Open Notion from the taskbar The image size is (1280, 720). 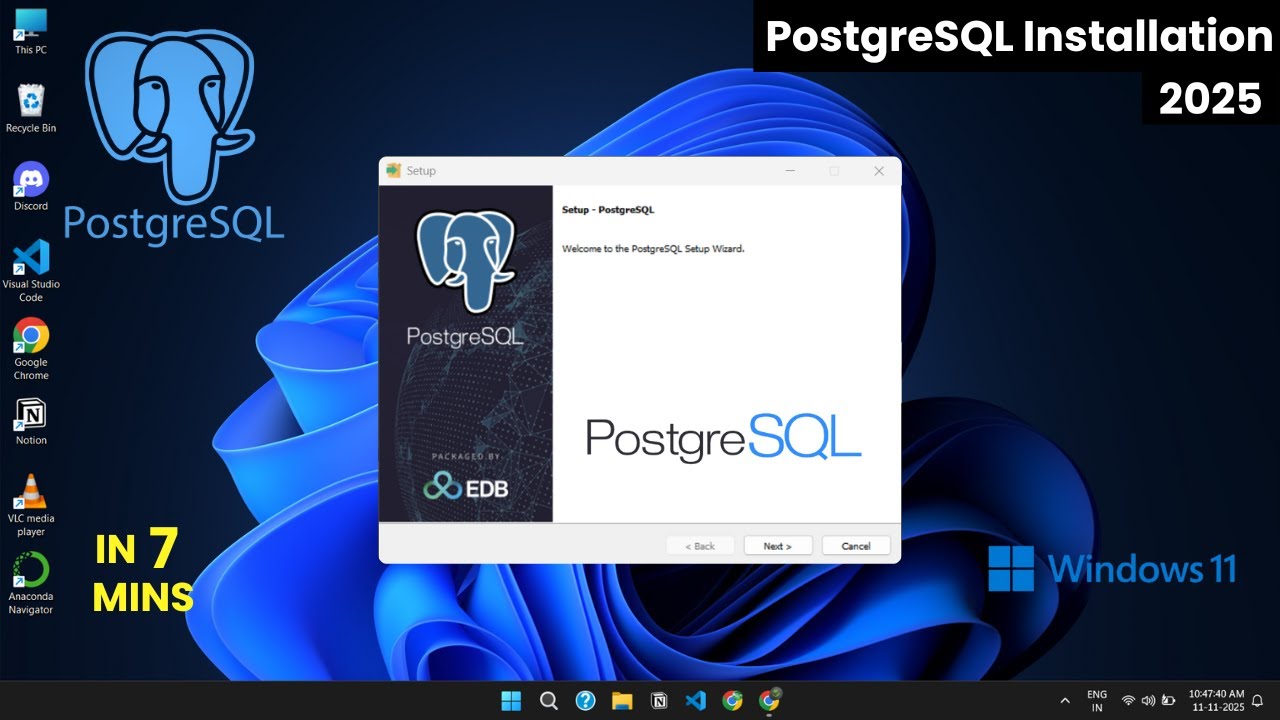[x=659, y=700]
